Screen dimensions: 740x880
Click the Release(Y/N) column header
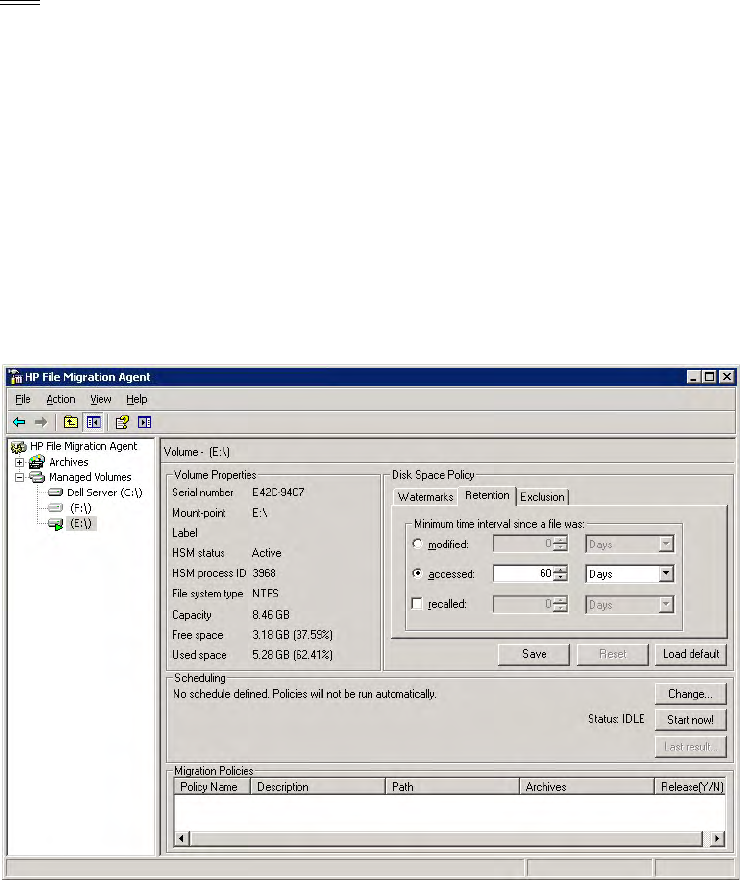tap(691, 787)
